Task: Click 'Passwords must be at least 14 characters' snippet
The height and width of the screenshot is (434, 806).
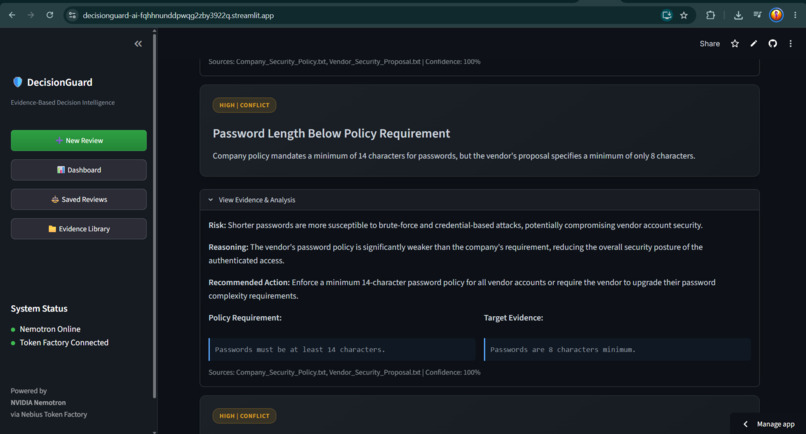Action: (x=342, y=350)
